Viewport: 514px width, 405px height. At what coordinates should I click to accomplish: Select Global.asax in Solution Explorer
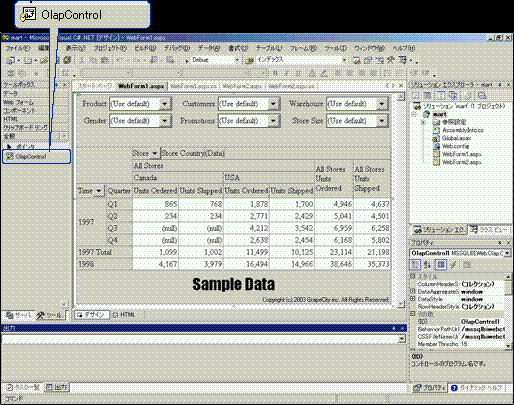coord(456,138)
